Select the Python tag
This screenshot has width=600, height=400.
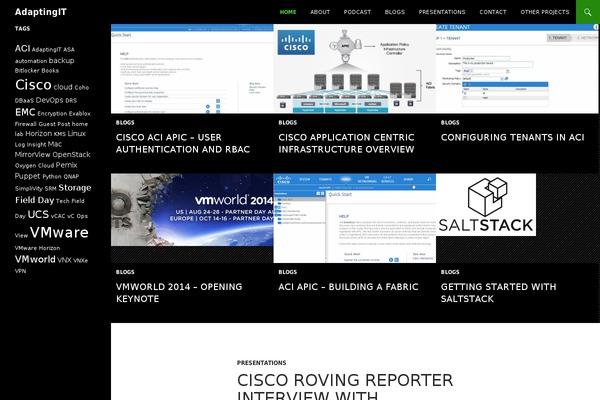pyautogui.click(x=52, y=176)
